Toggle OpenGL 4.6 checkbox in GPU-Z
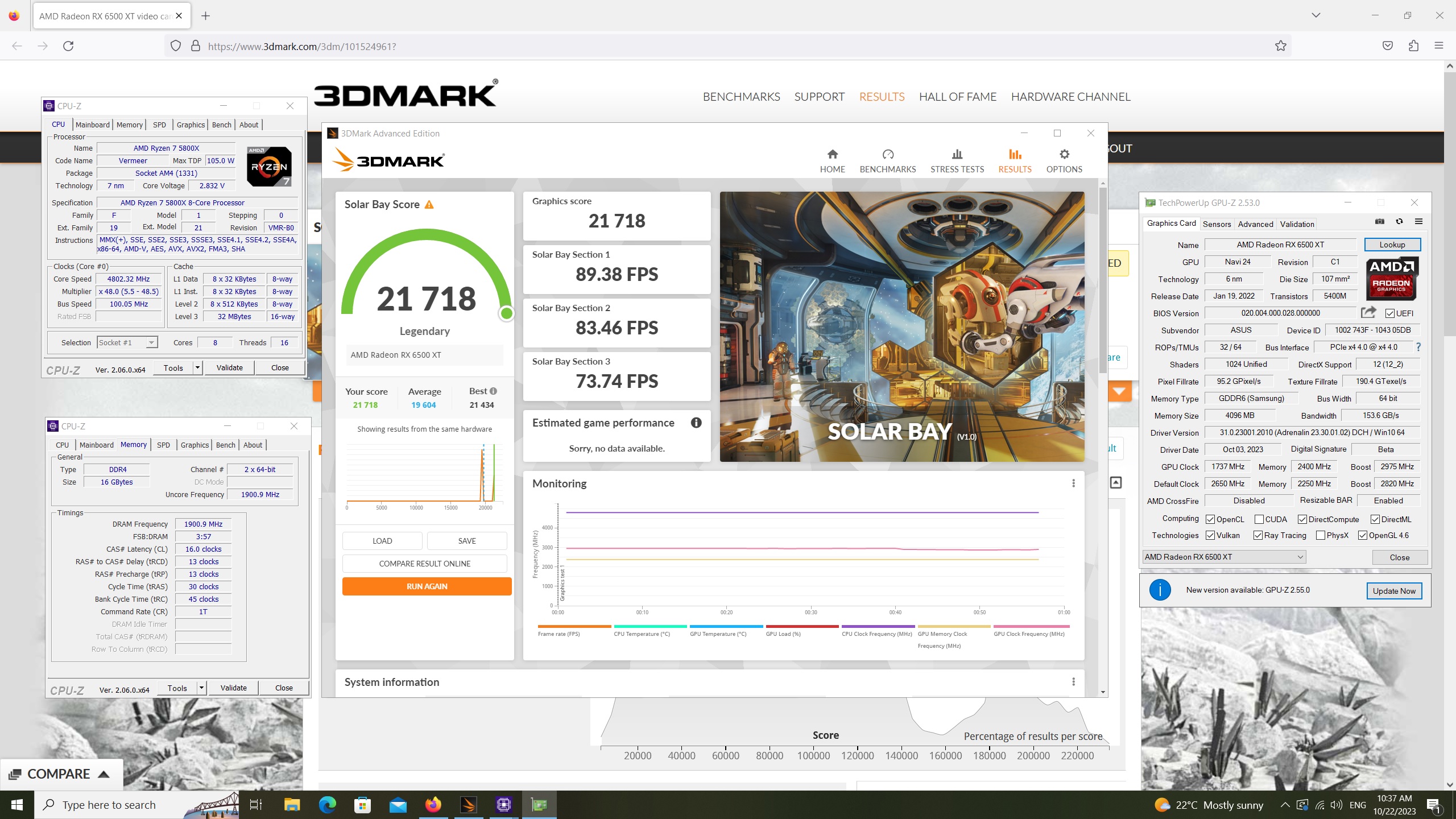 tap(1363, 535)
